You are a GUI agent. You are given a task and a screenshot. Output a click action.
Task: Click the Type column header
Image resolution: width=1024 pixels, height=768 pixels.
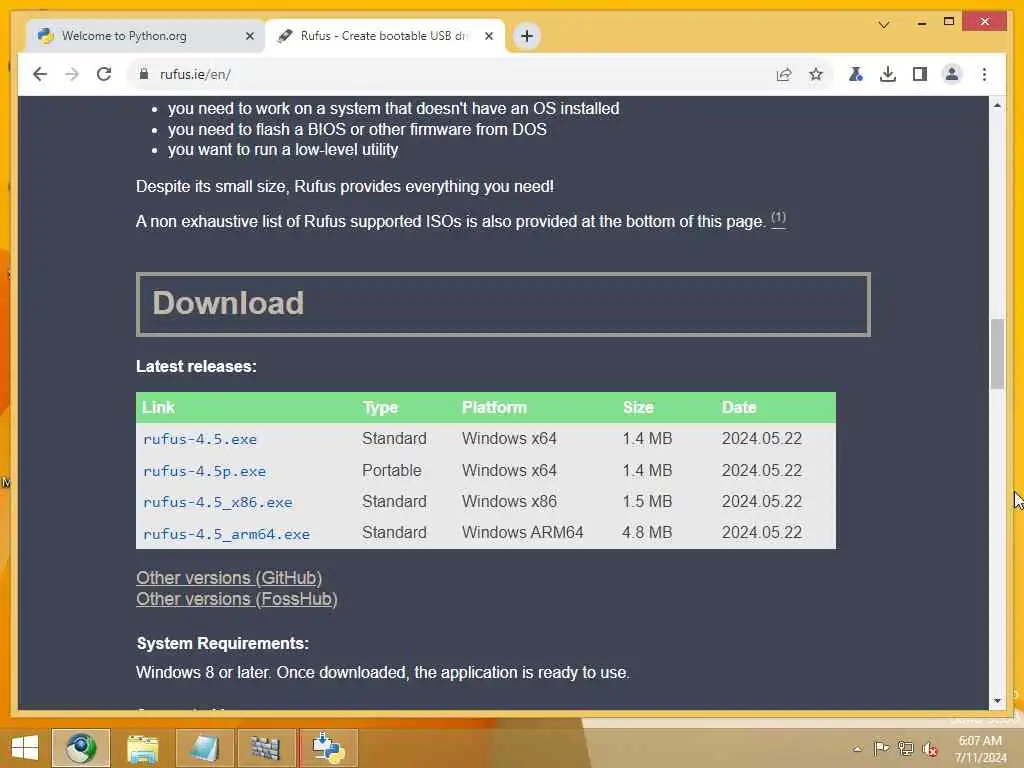[380, 408]
